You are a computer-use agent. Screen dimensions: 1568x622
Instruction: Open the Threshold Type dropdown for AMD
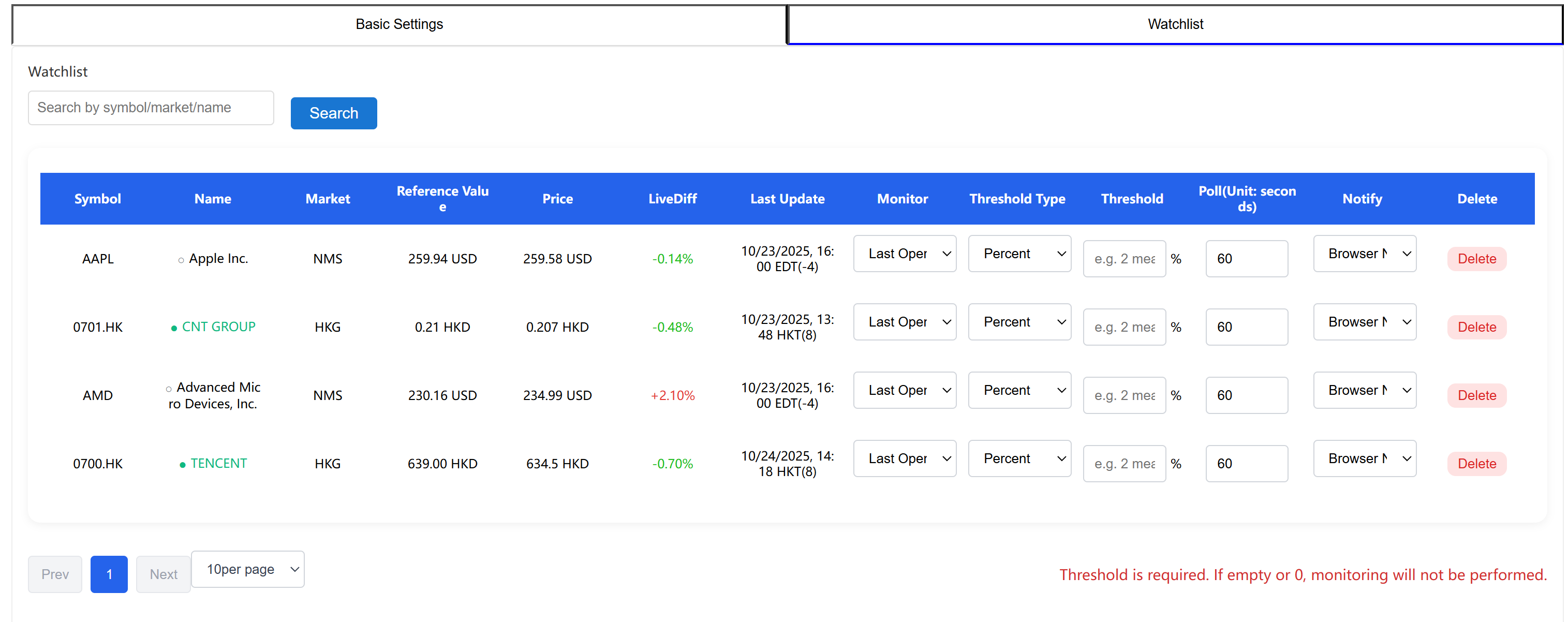(1019, 390)
